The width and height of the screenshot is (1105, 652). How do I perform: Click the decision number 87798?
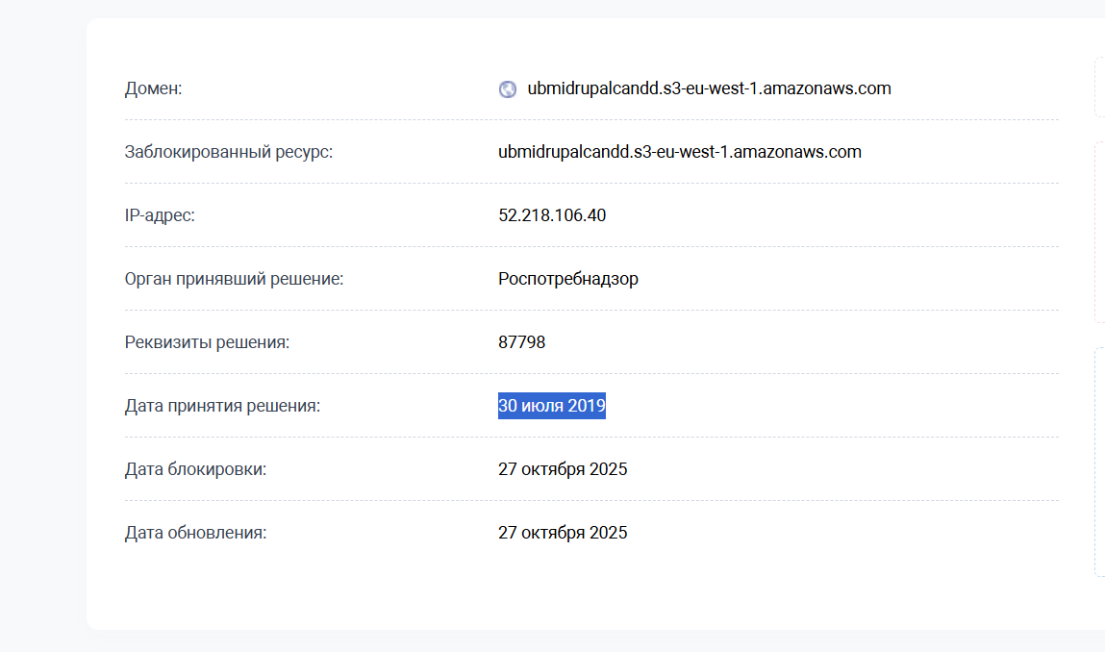coord(522,342)
